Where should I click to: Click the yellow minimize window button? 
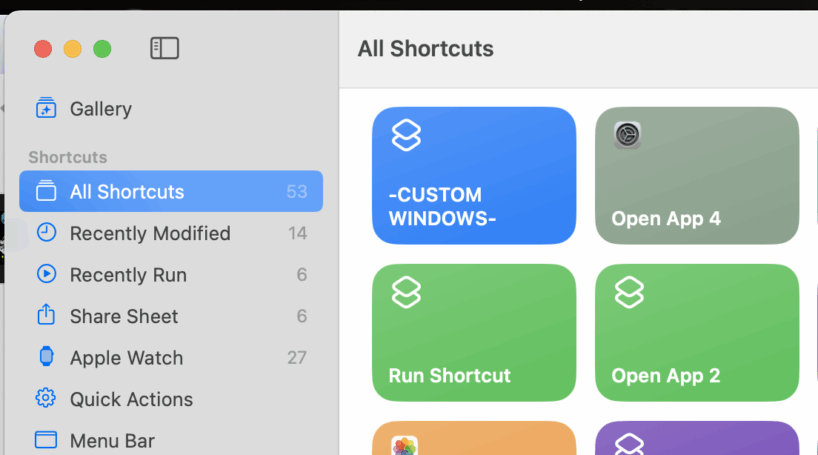coord(73,49)
